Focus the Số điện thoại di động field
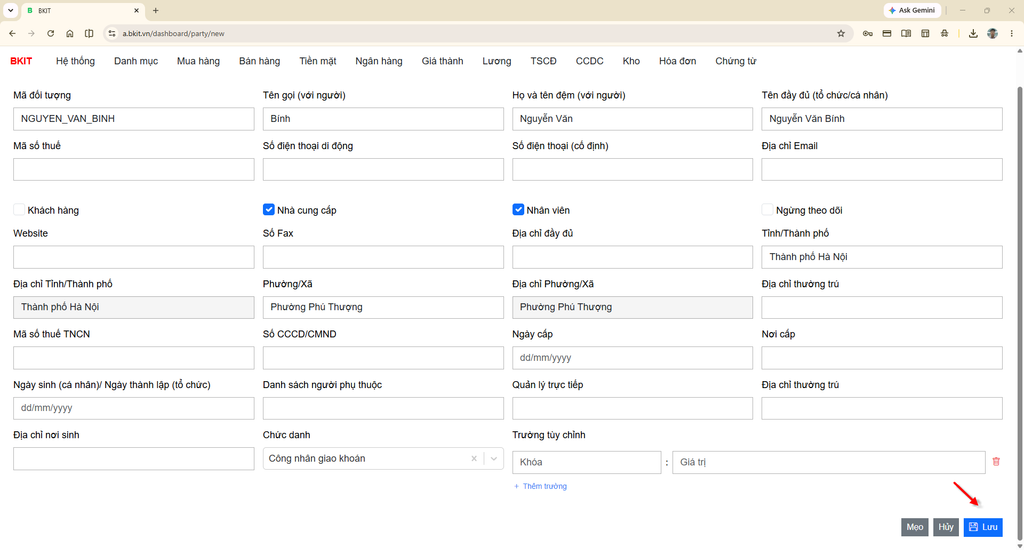The width and height of the screenshot is (1024, 550). click(383, 169)
